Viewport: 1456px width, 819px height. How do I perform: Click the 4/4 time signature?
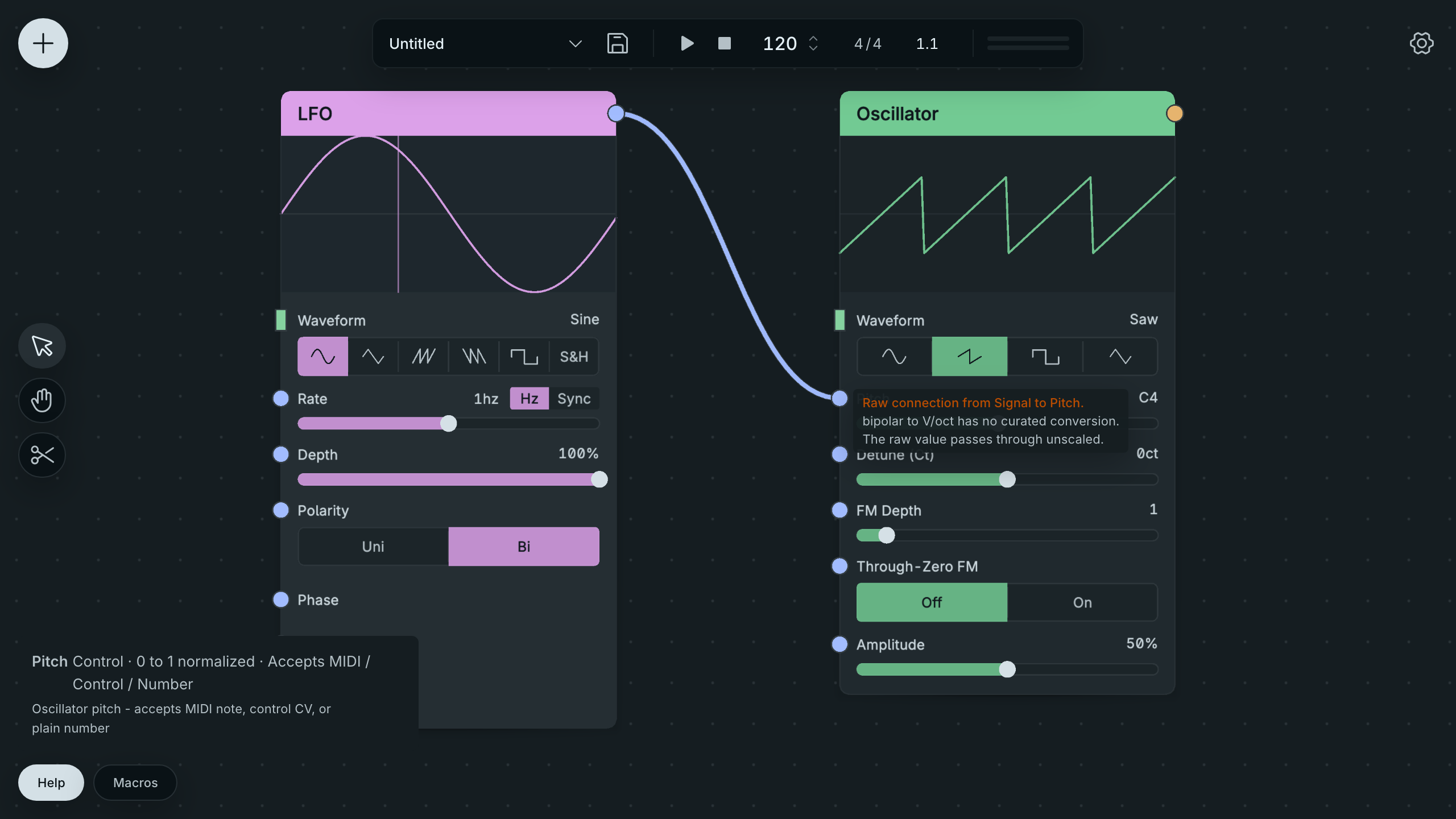[868, 44]
